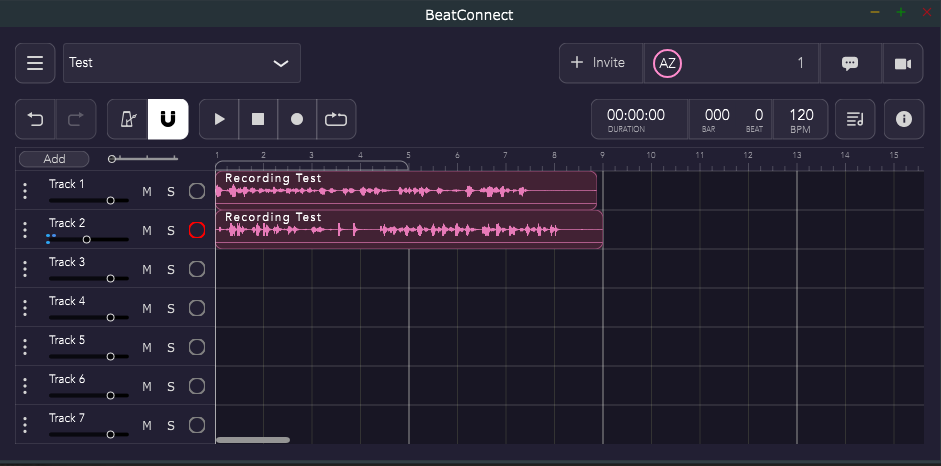Open Track 4 options menu dots

tap(26, 308)
